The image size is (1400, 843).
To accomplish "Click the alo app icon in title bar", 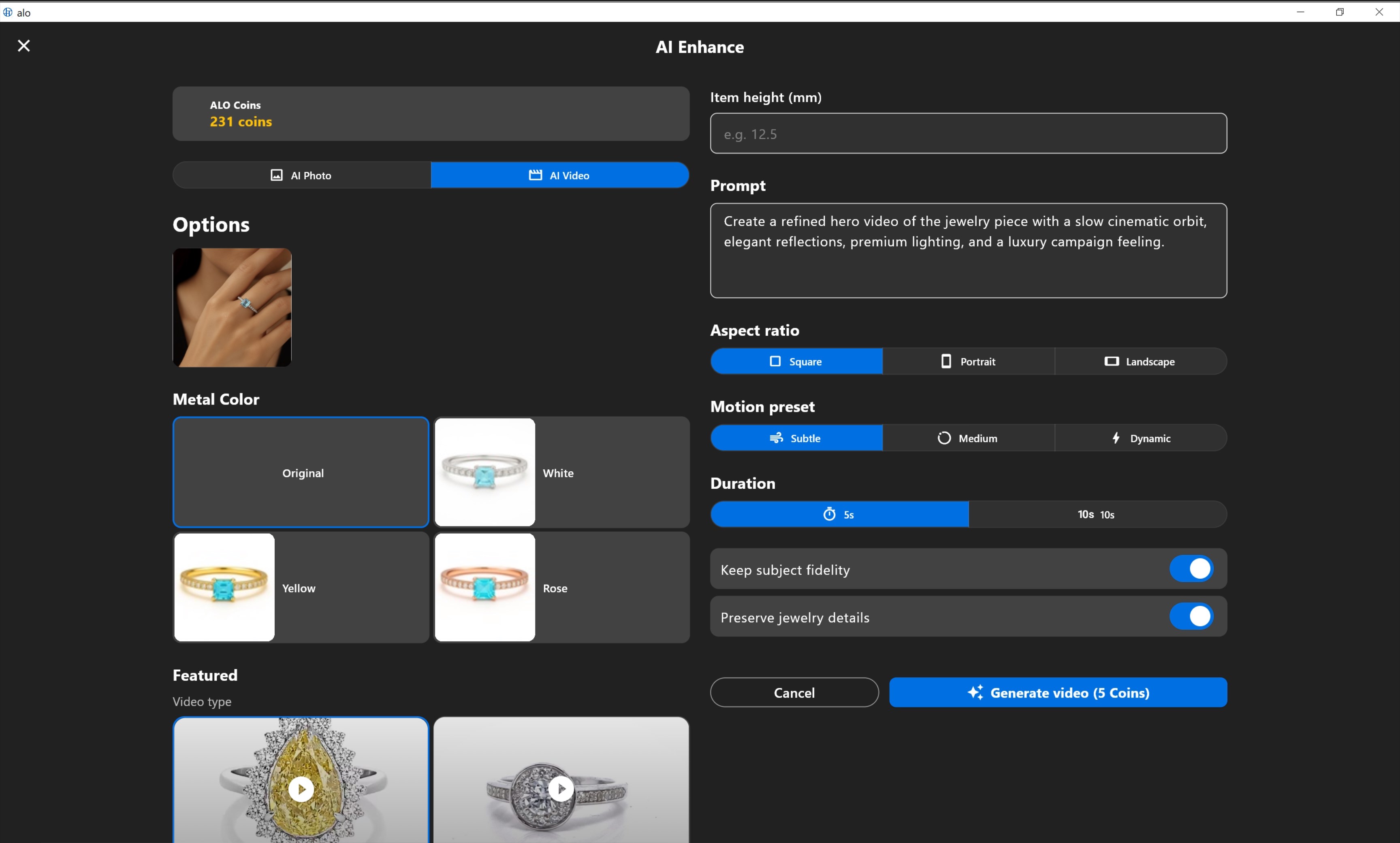I will [x=8, y=12].
